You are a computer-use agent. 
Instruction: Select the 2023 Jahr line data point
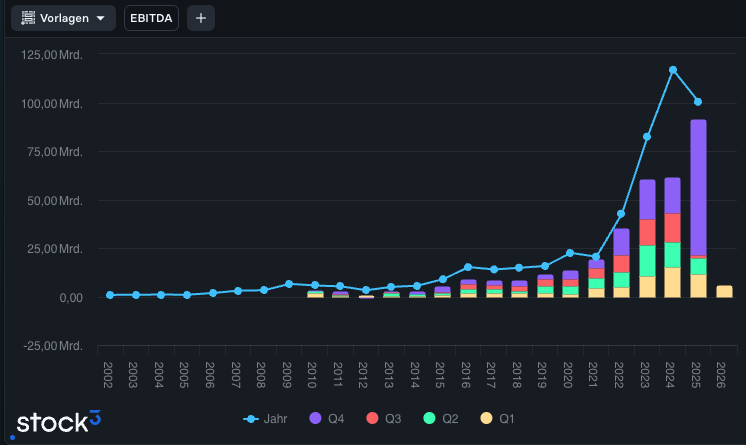pyautogui.click(x=647, y=137)
